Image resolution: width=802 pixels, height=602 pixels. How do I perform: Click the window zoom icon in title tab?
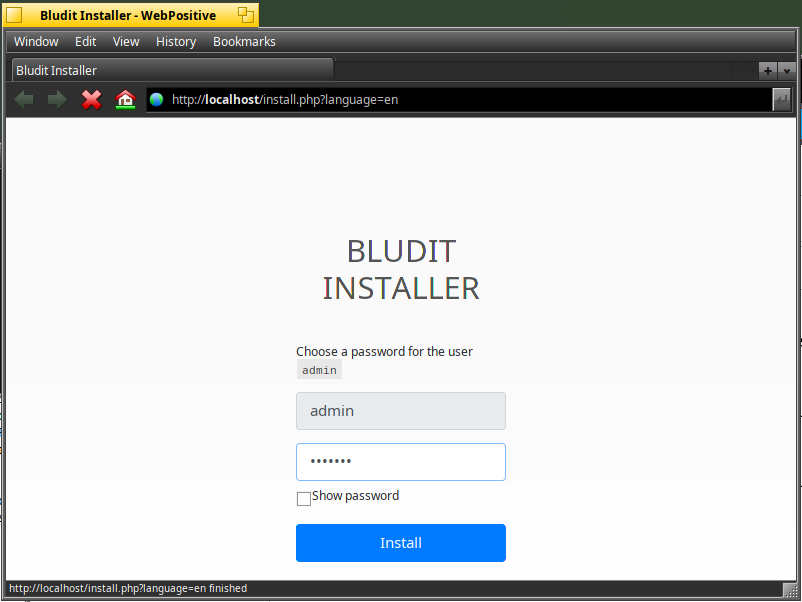(246, 15)
